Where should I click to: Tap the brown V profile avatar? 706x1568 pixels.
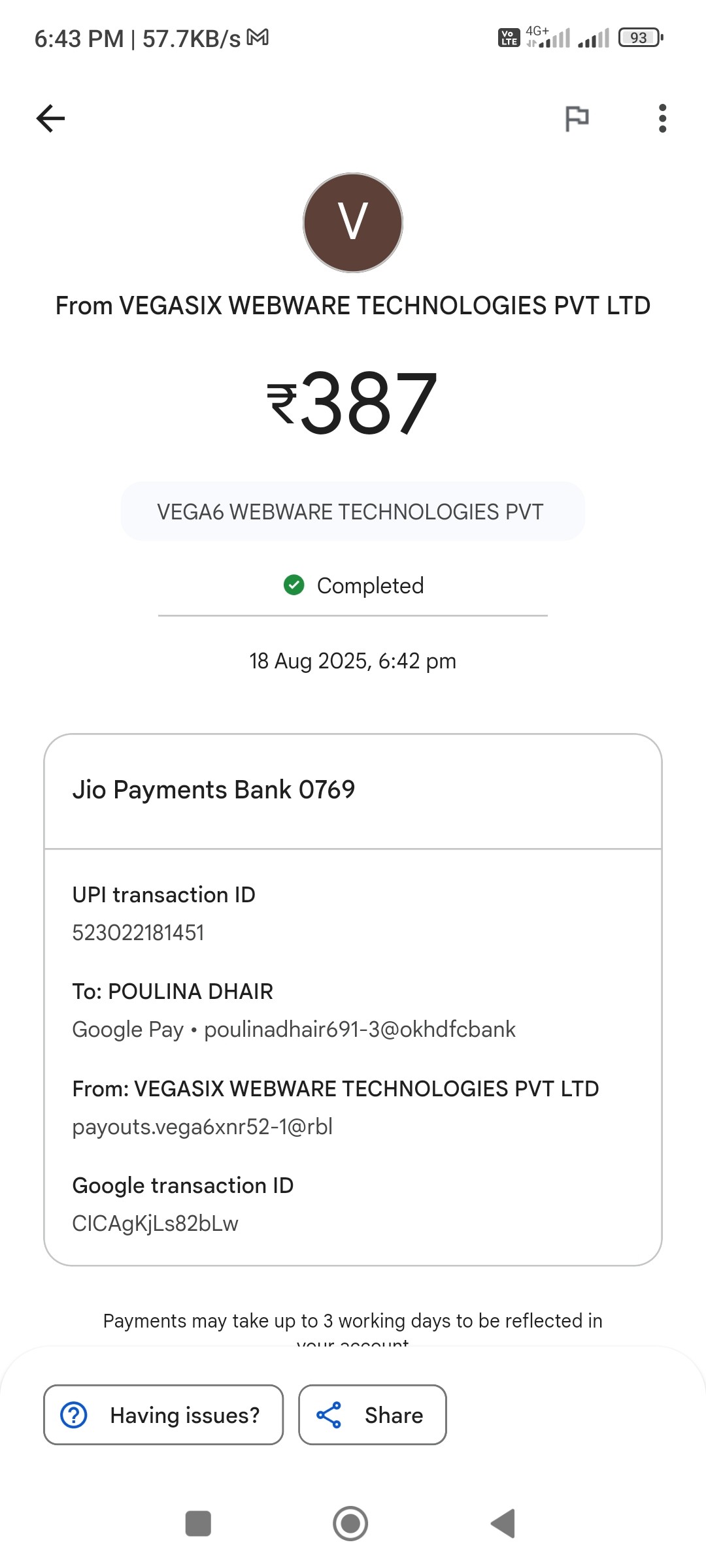[353, 222]
